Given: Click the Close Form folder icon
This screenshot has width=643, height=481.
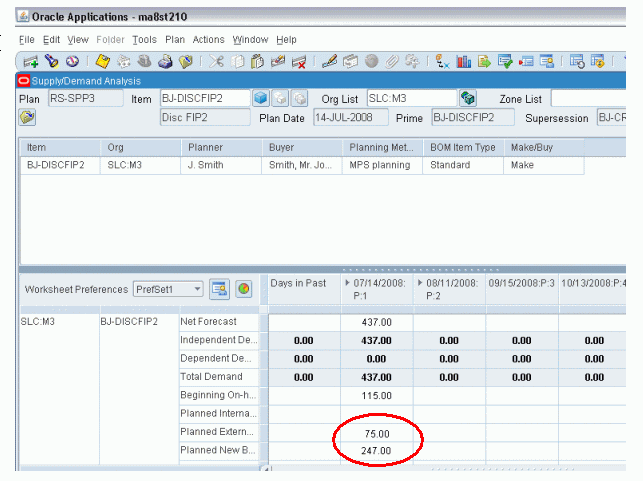Looking at the screenshot, I should click(x=186, y=62).
